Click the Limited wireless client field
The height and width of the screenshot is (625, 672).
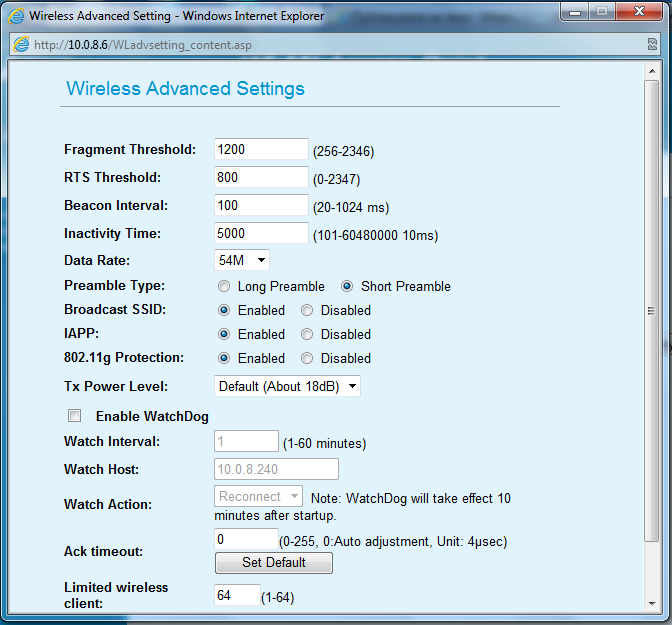click(x=237, y=595)
